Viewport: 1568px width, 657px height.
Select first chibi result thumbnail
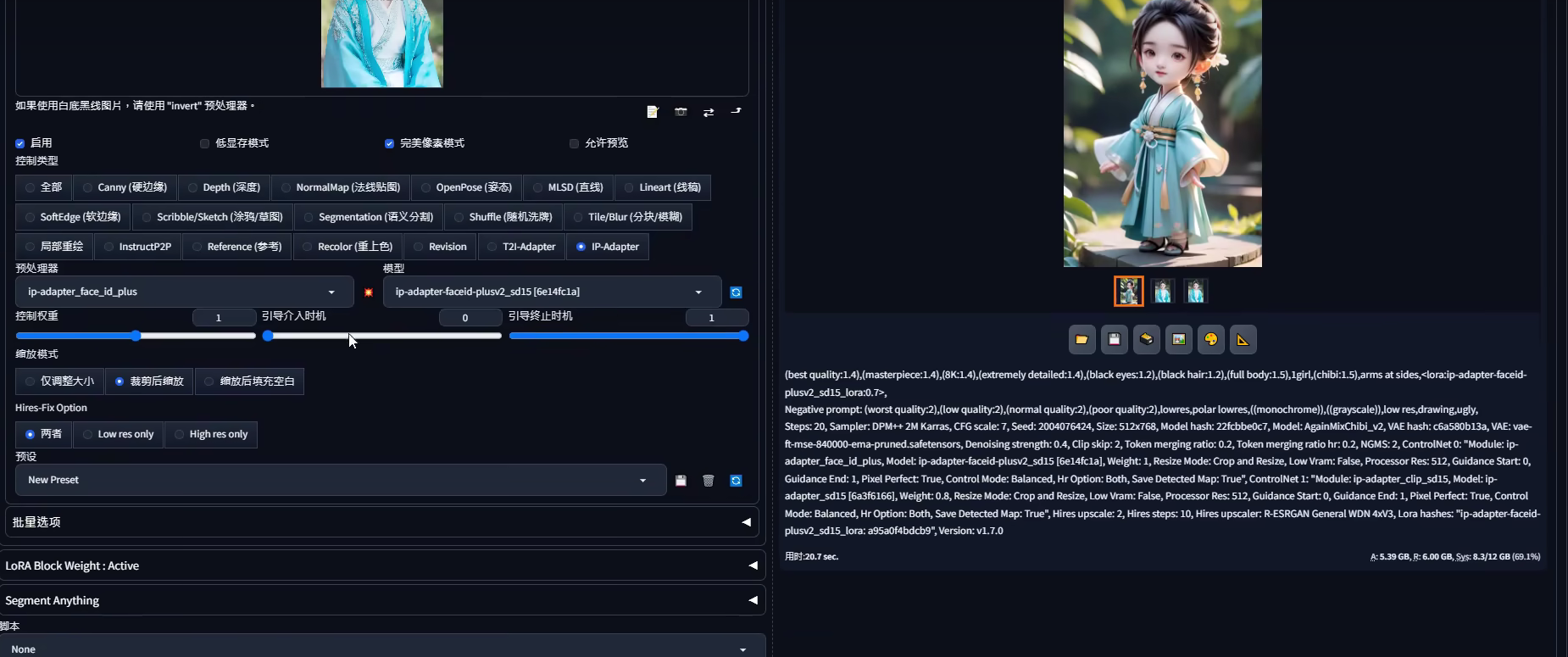(x=1129, y=292)
